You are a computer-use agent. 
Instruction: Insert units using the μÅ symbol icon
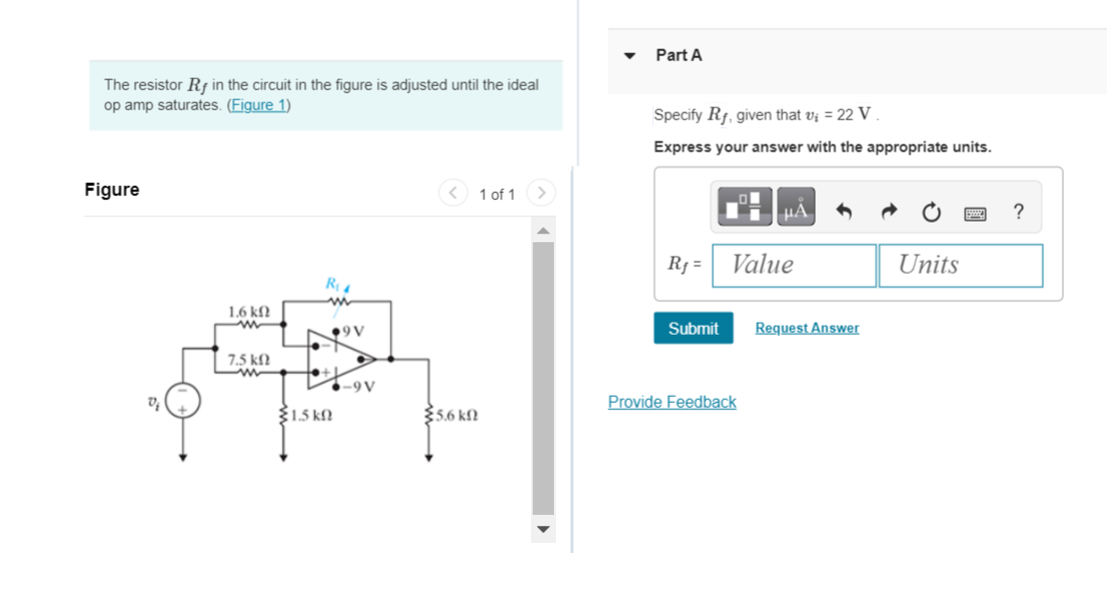[x=794, y=205]
